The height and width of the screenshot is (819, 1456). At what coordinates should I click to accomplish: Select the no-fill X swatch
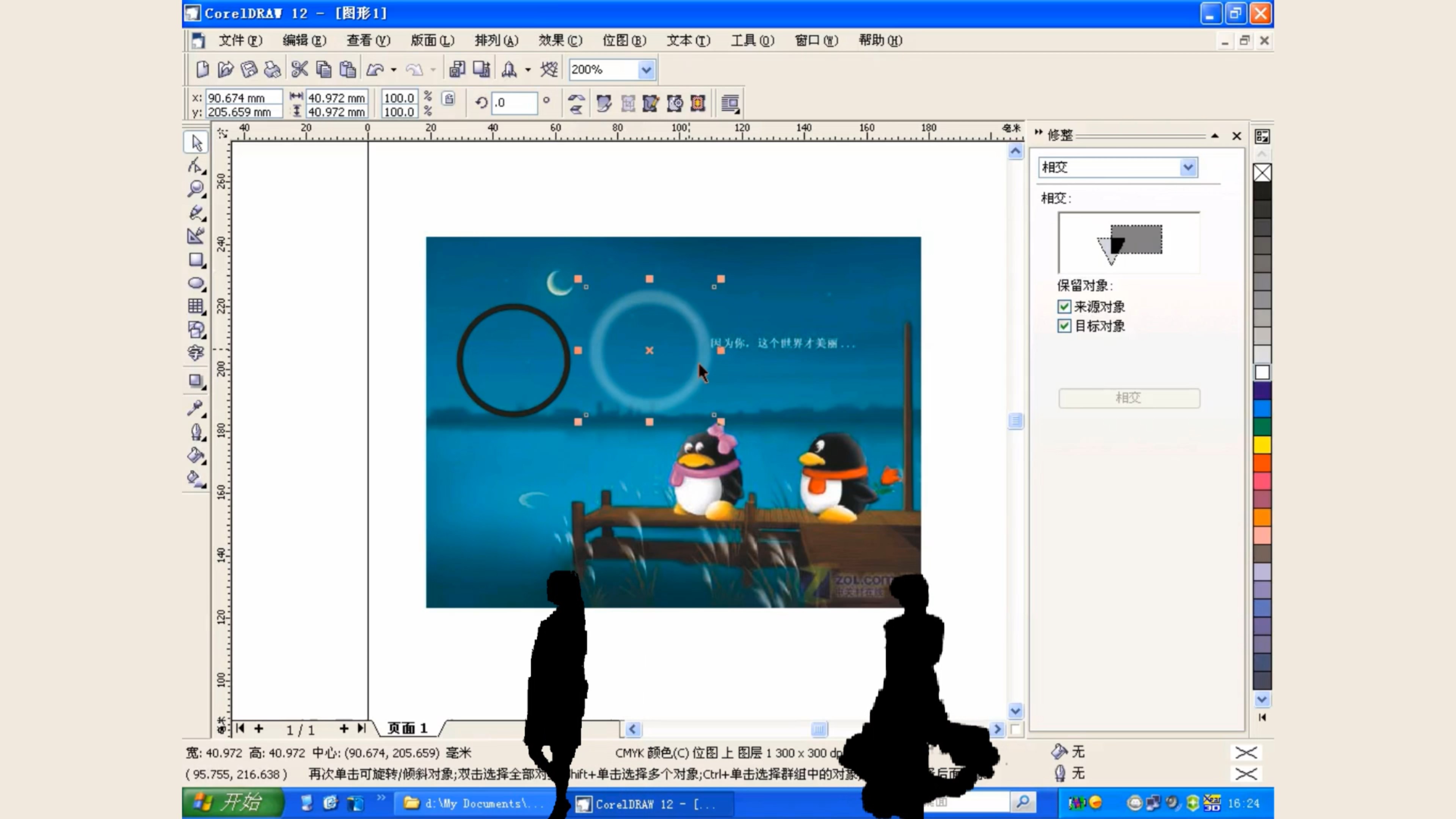pos(1262,173)
